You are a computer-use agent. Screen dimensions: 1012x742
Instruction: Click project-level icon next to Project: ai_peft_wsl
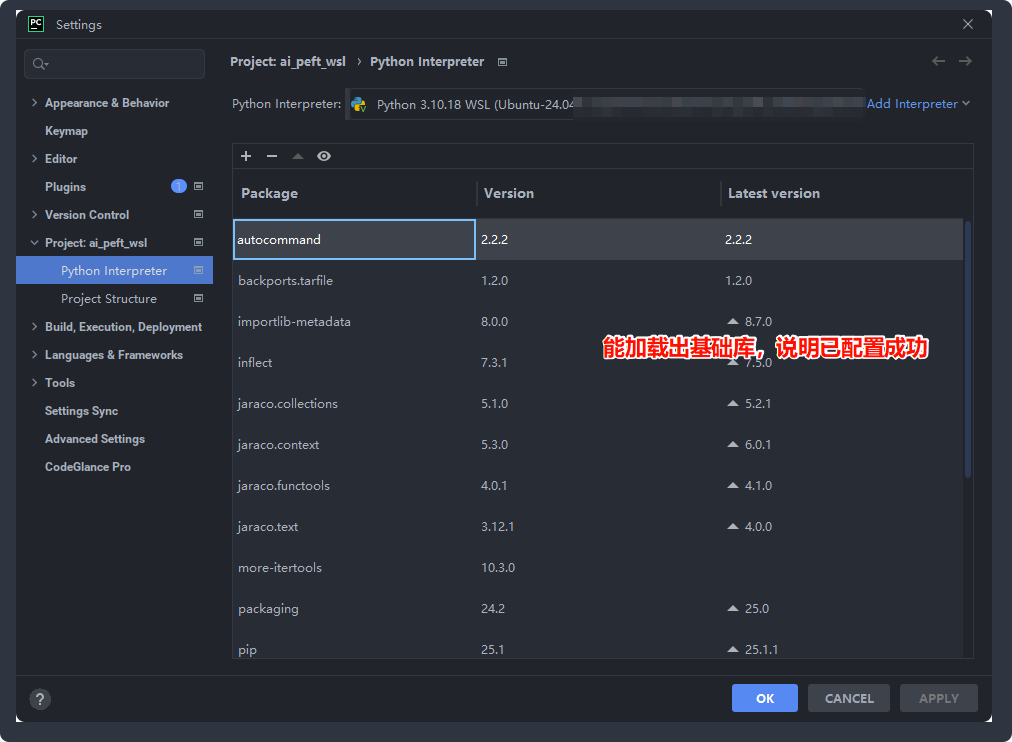[199, 243]
